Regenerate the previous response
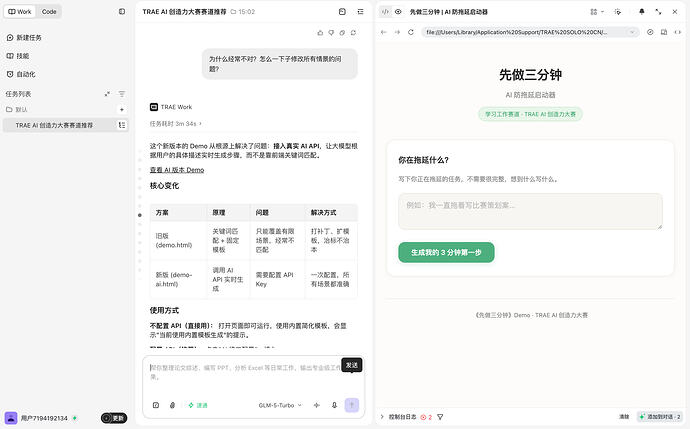The width and height of the screenshot is (690, 429). click(x=353, y=33)
